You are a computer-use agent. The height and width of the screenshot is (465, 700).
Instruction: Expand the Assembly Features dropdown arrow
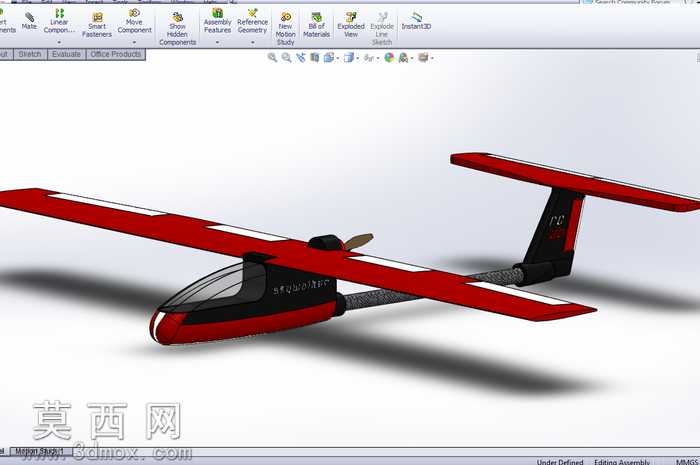pos(217,42)
